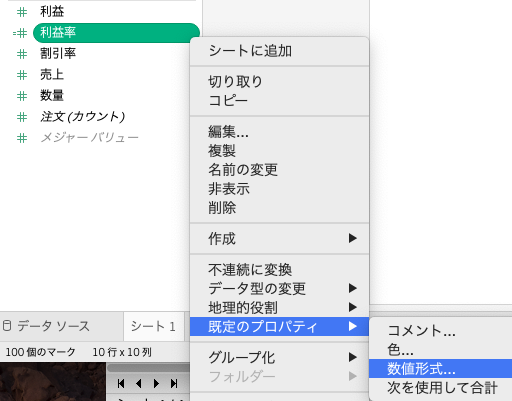Select the メジャー バリュー field
Image resolution: width=512 pixels, height=401 pixels.
89,137
